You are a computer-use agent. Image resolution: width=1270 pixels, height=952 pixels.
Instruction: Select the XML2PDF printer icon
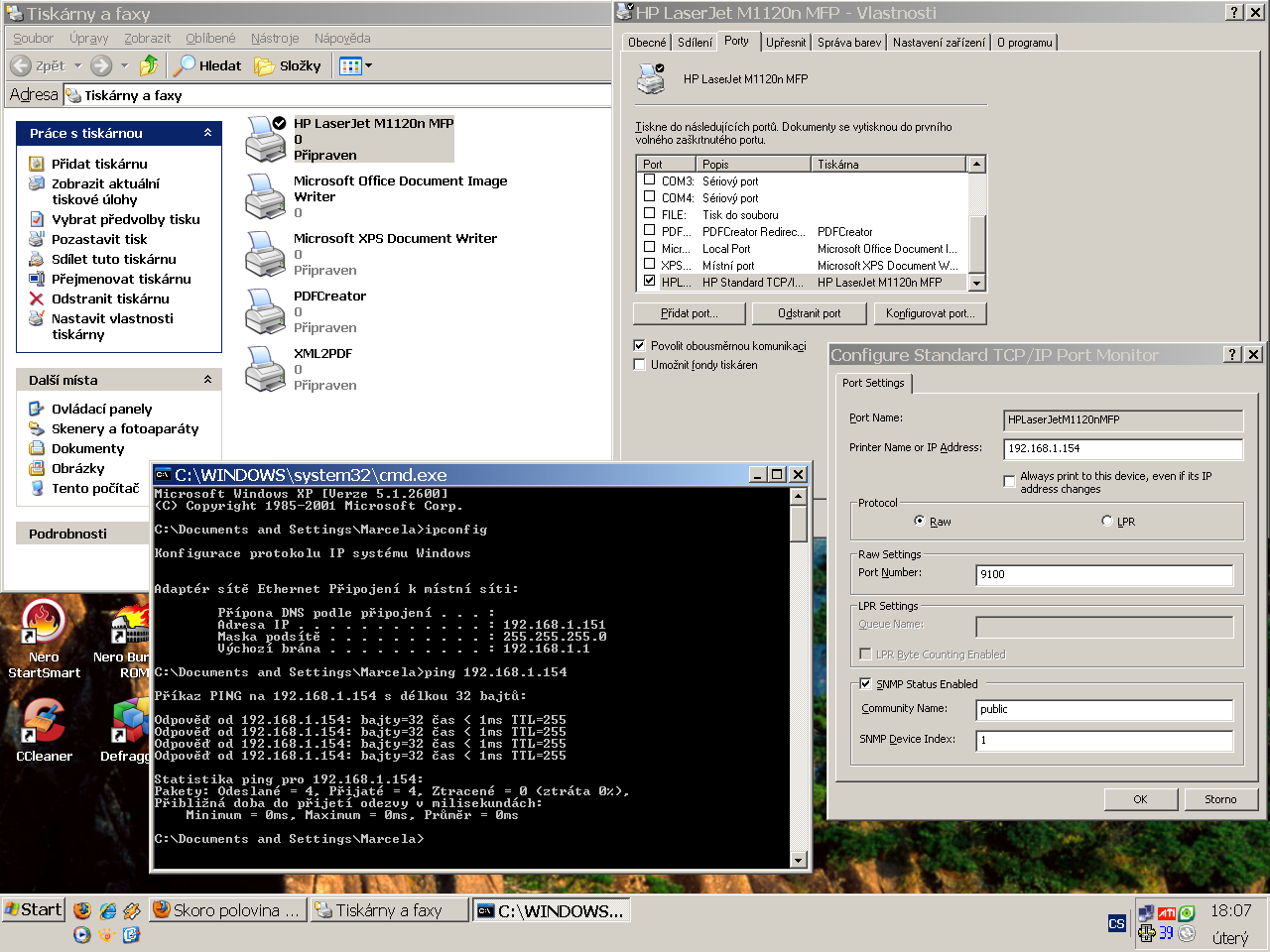click(x=266, y=369)
